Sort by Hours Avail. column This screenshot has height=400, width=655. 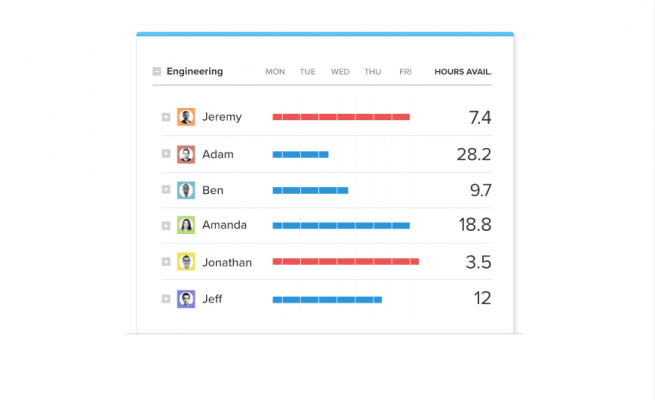coord(463,72)
